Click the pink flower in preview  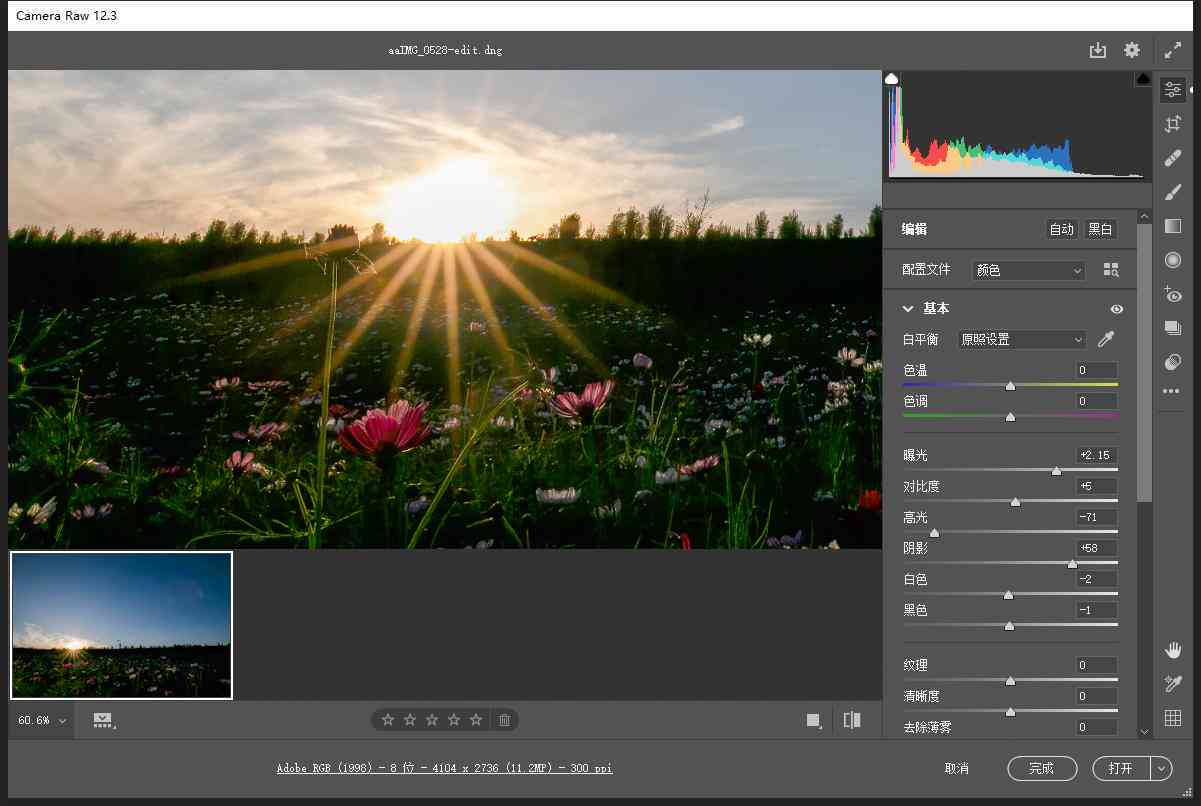(384, 428)
